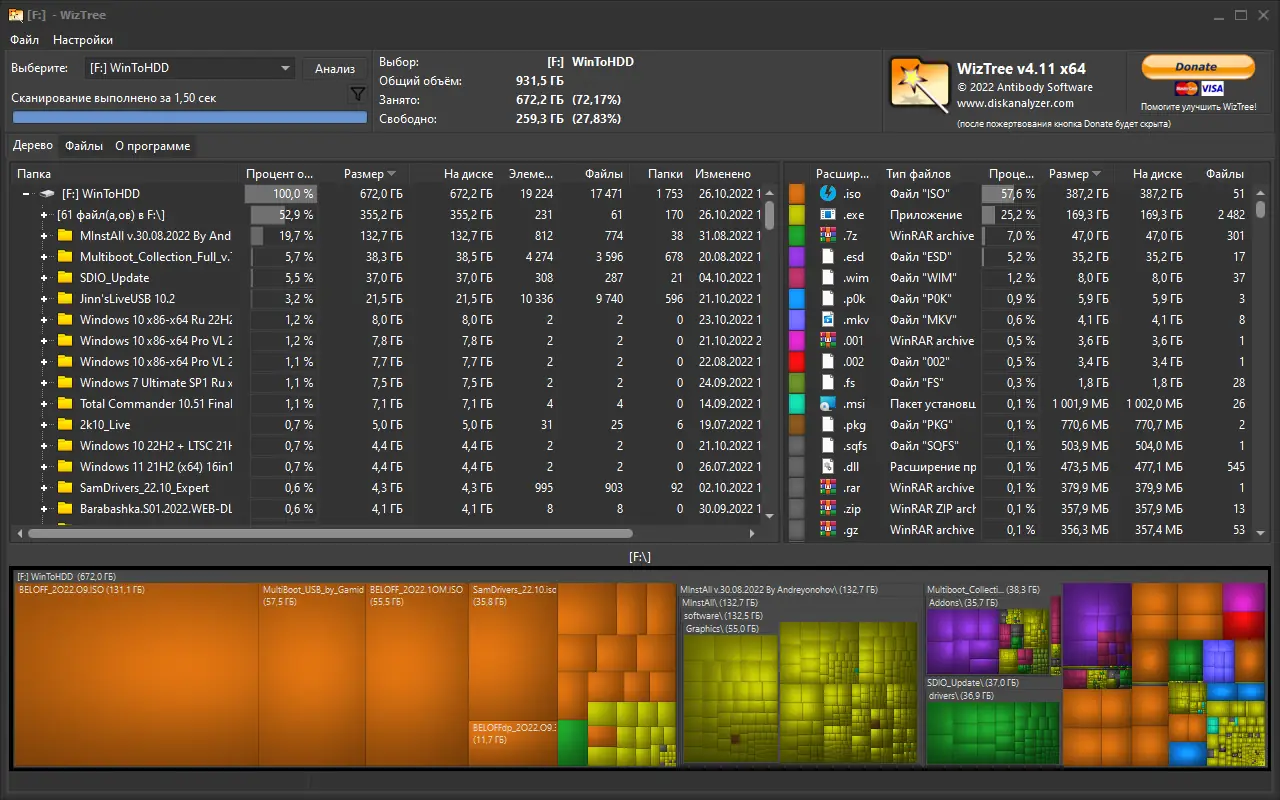The height and width of the screenshot is (800, 1280).
Task: Click the .esd file type icon
Action: (x=827, y=257)
